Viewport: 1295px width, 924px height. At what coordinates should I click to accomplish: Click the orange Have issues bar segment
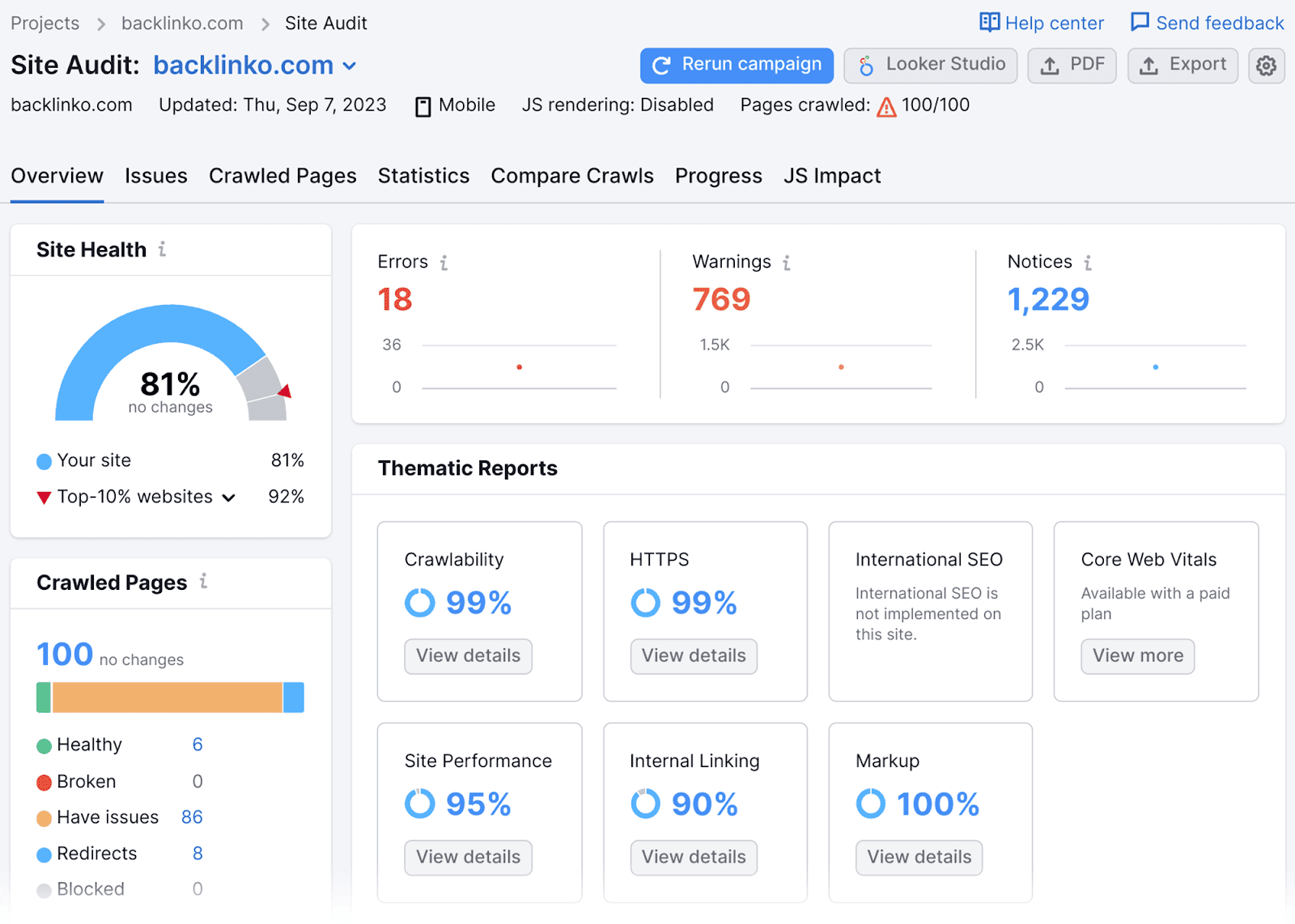coord(168,697)
